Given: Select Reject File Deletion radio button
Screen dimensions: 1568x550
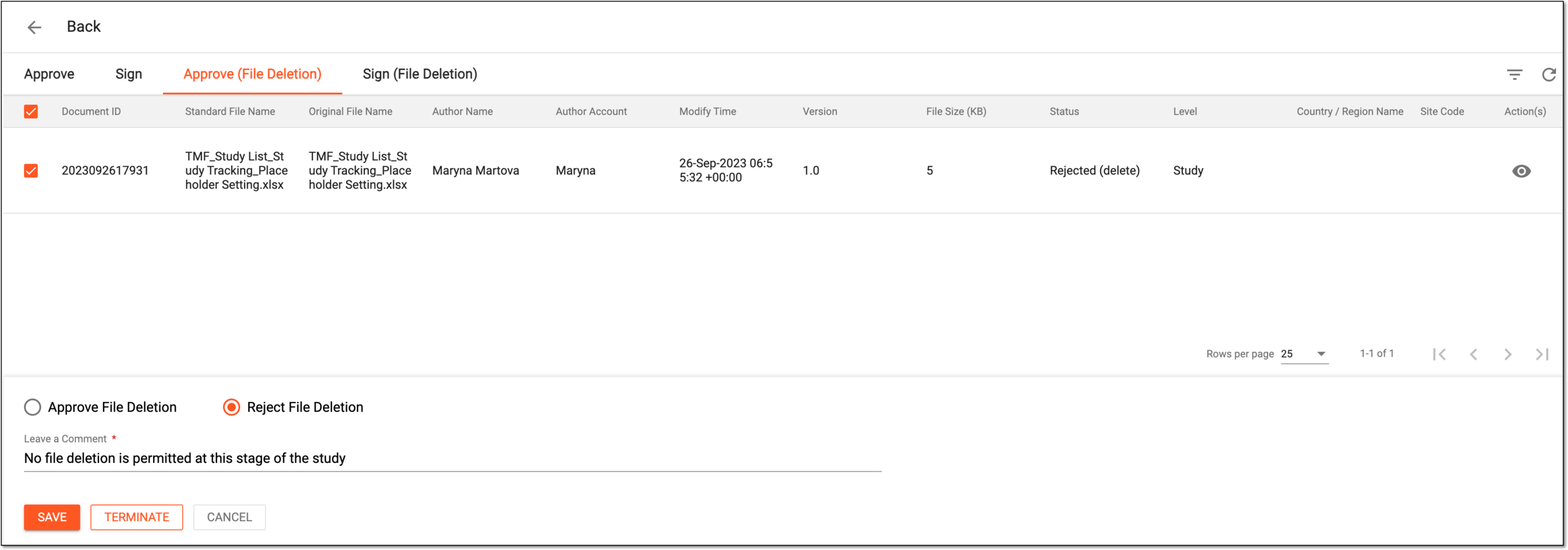Looking at the screenshot, I should (231, 407).
